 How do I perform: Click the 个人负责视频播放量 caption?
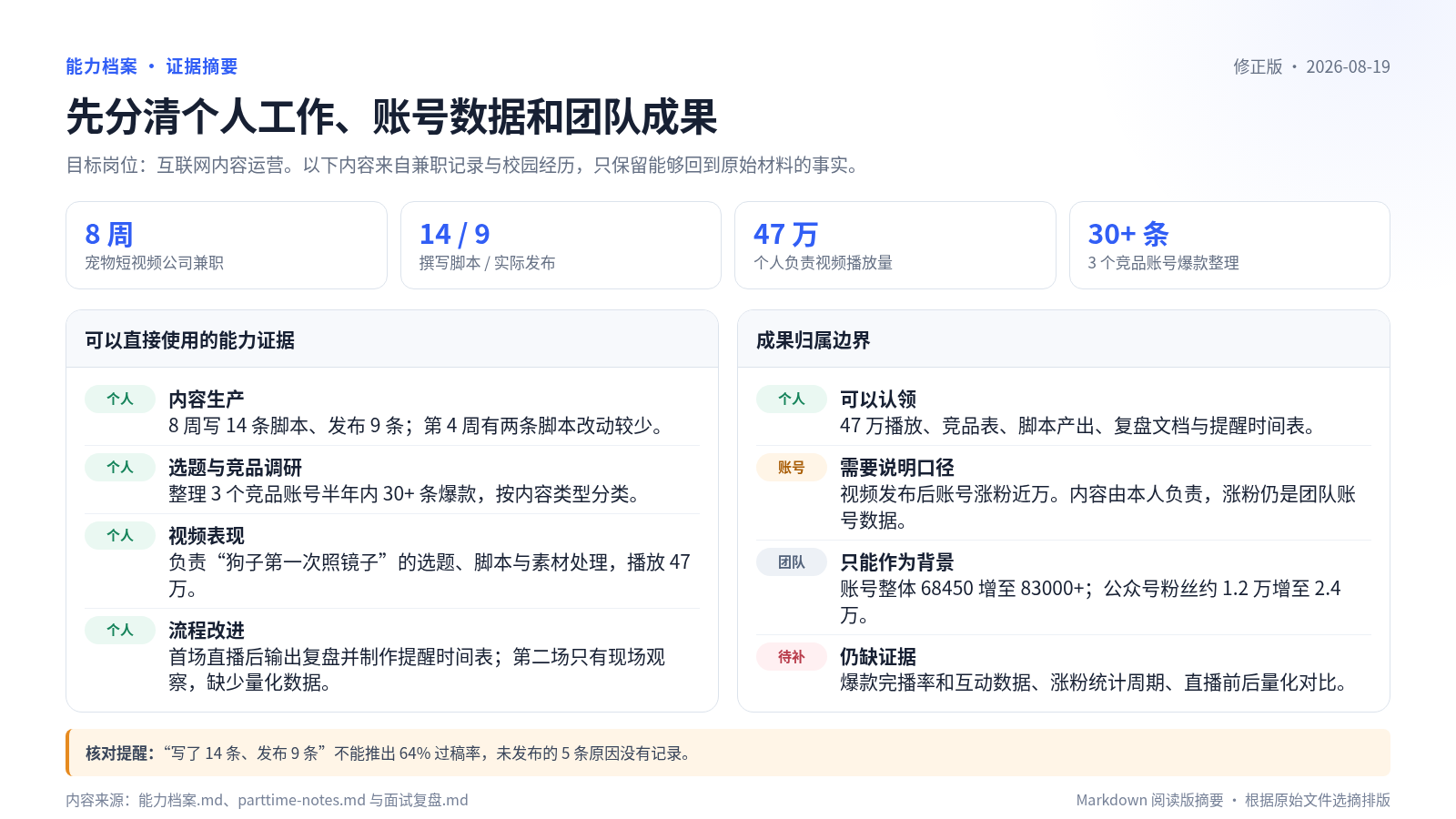click(823, 263)
